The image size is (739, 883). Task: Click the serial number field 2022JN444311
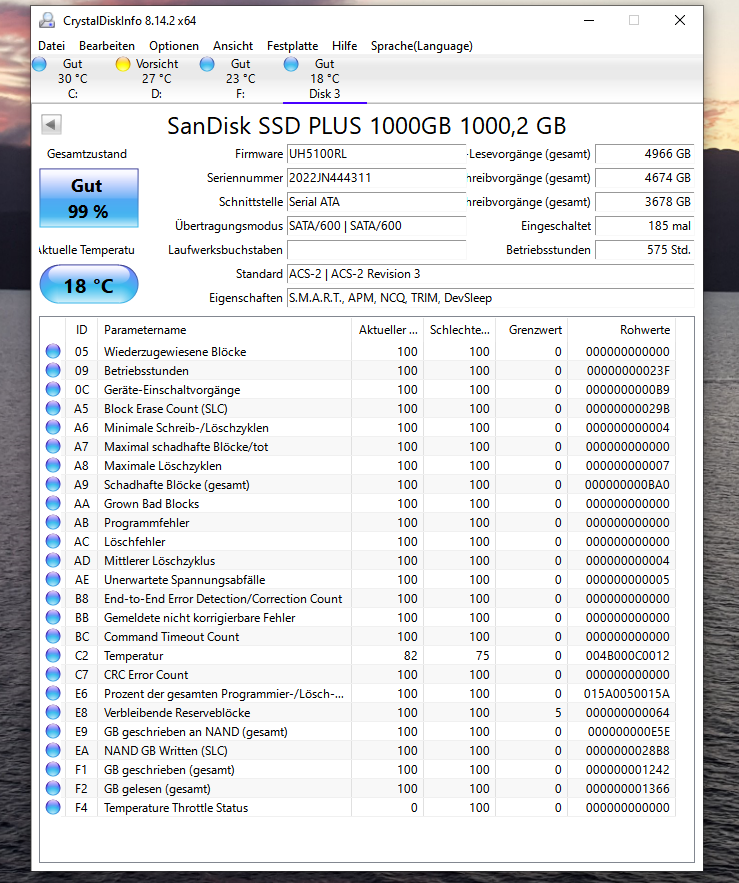376,178
